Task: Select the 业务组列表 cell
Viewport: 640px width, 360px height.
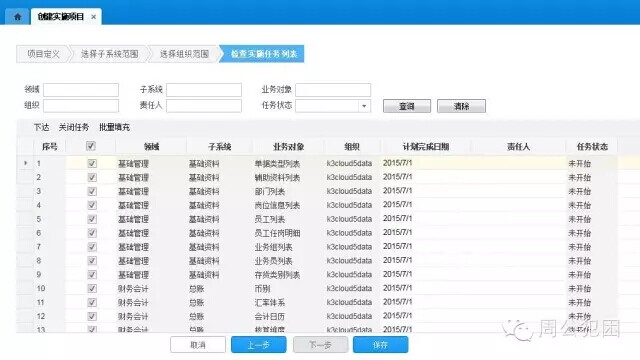Action: (273, 247)
